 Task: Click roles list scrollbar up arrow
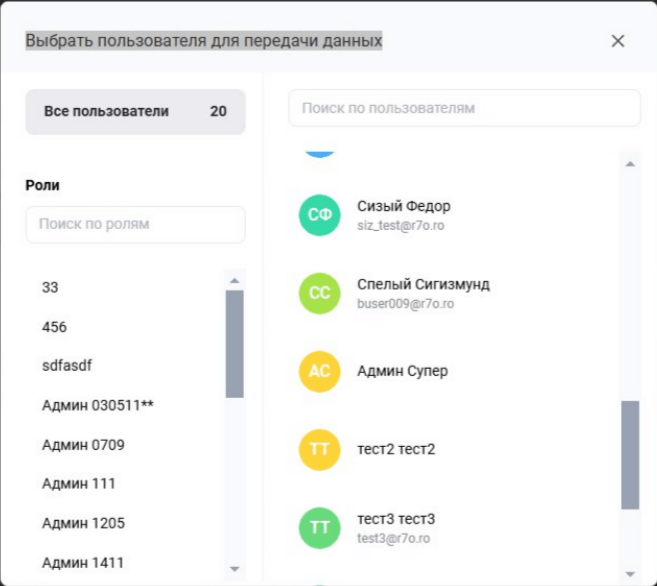(235, 281)
